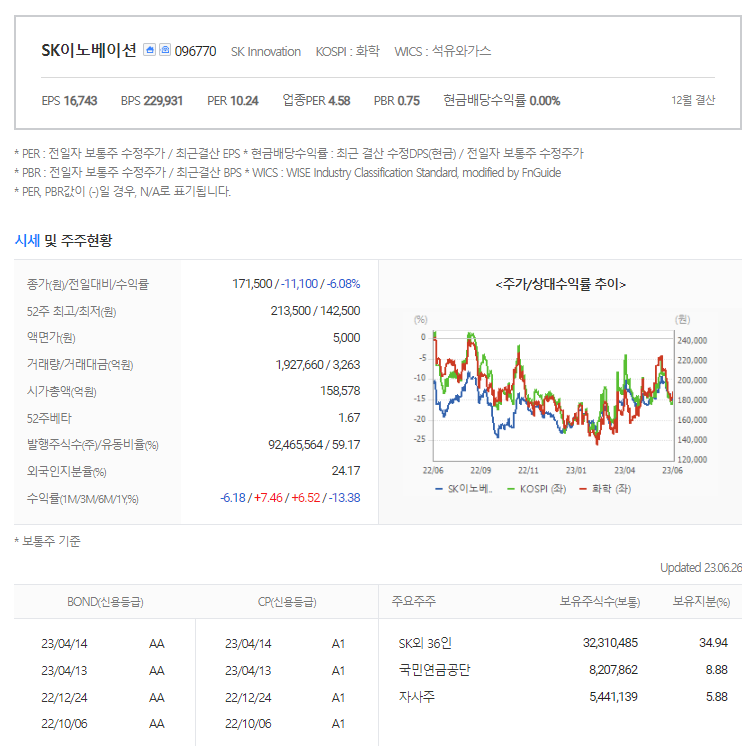Open the company homepage house icon

pos(150,50)
